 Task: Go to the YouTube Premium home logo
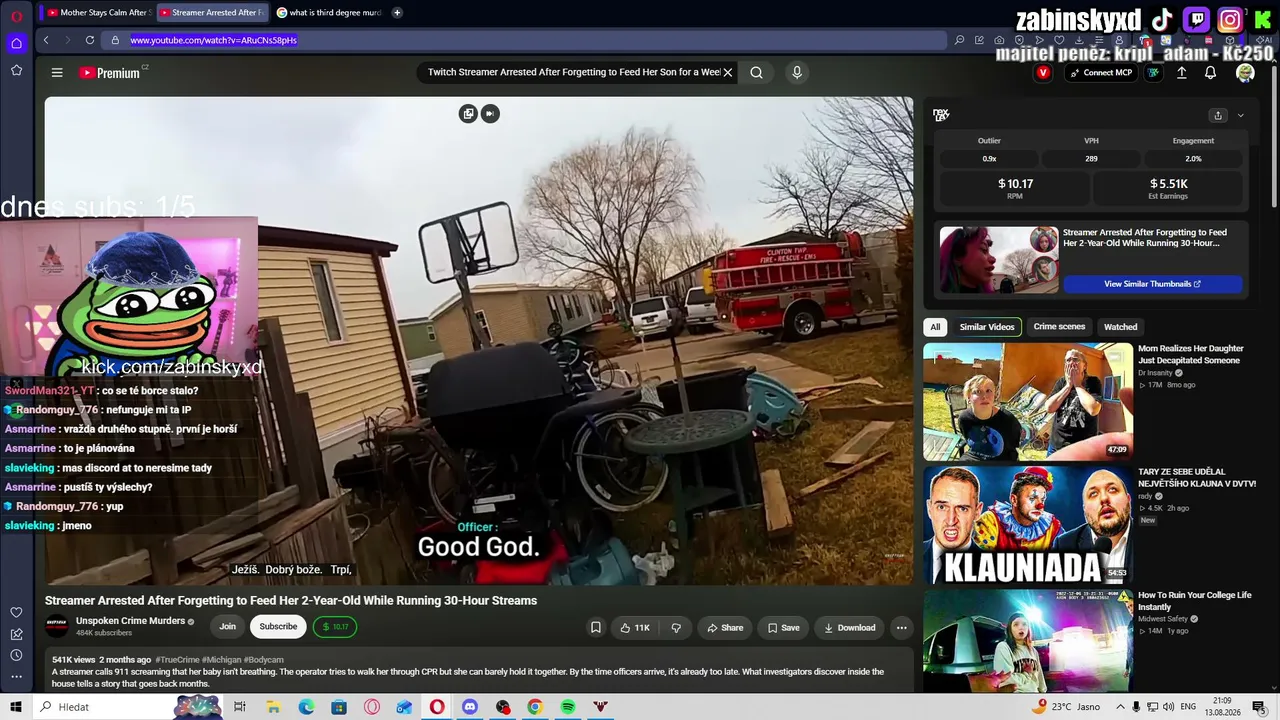point(110,73)
